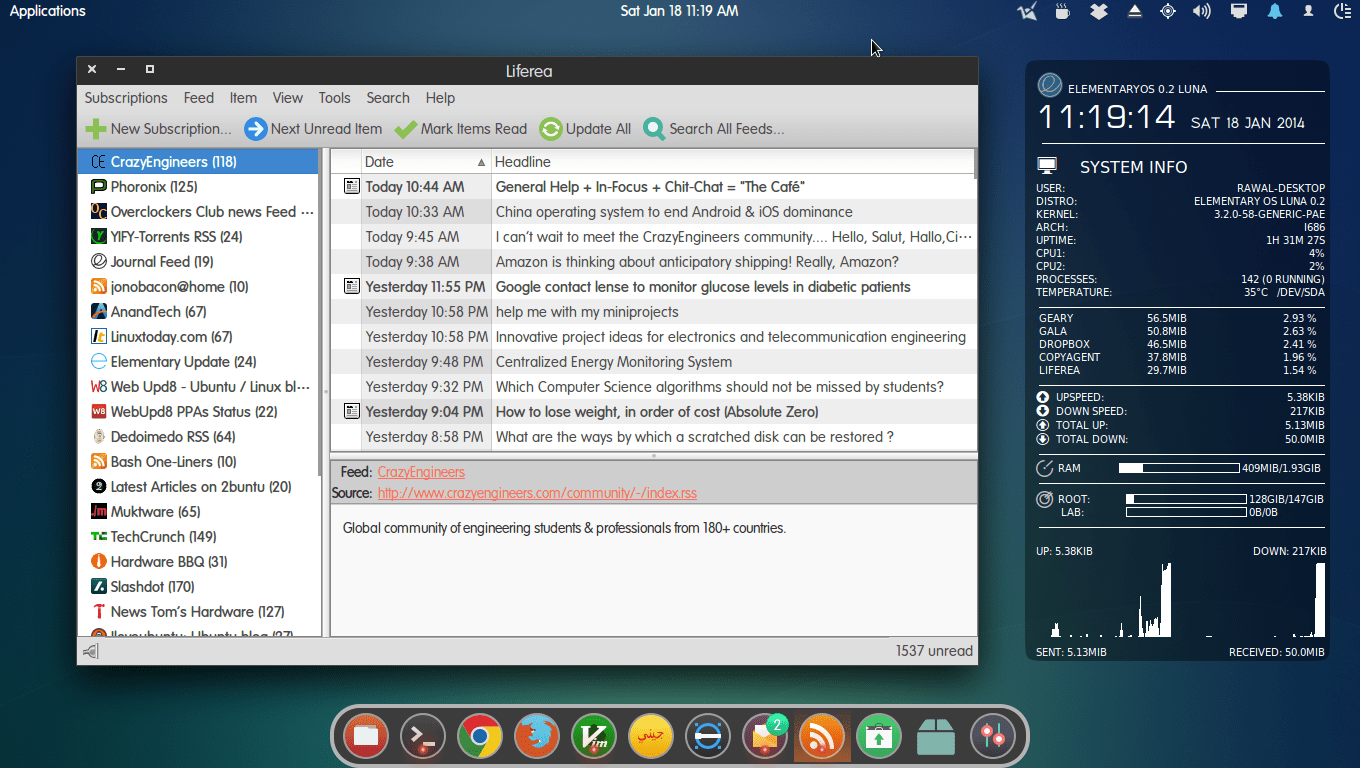Open the Search menu in the menu bar
The image size is (1360, 768).
(x=388, y=98)
